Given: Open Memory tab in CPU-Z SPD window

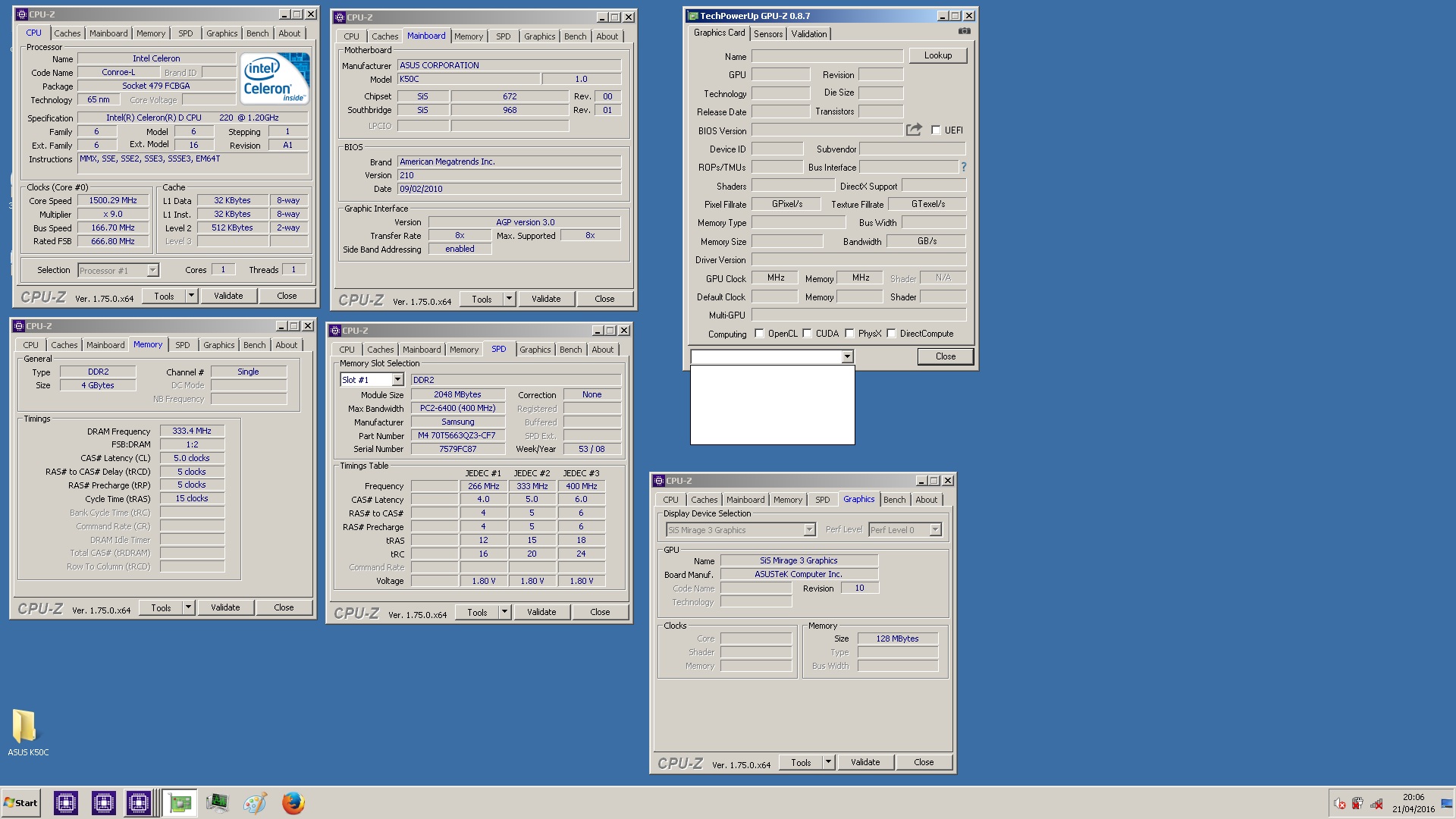Looking at the screenshot, I should pos(464,350).
